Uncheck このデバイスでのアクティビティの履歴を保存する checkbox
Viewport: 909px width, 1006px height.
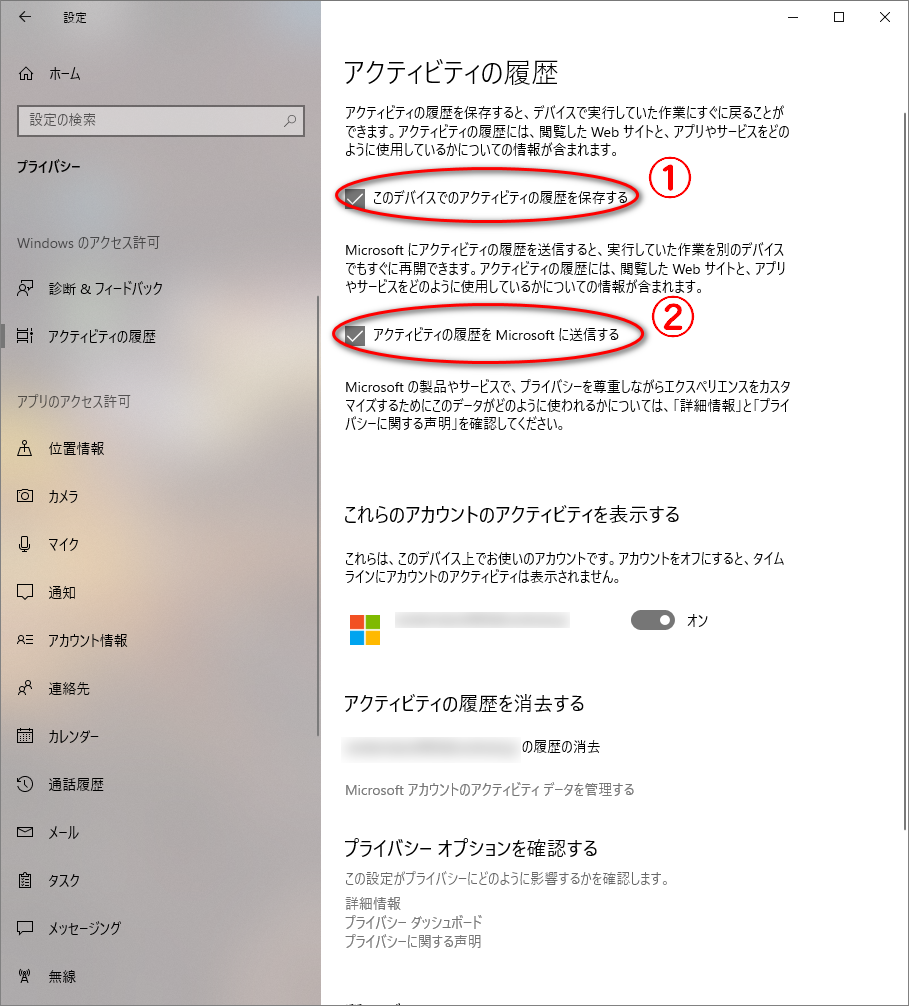click(355, 198)
